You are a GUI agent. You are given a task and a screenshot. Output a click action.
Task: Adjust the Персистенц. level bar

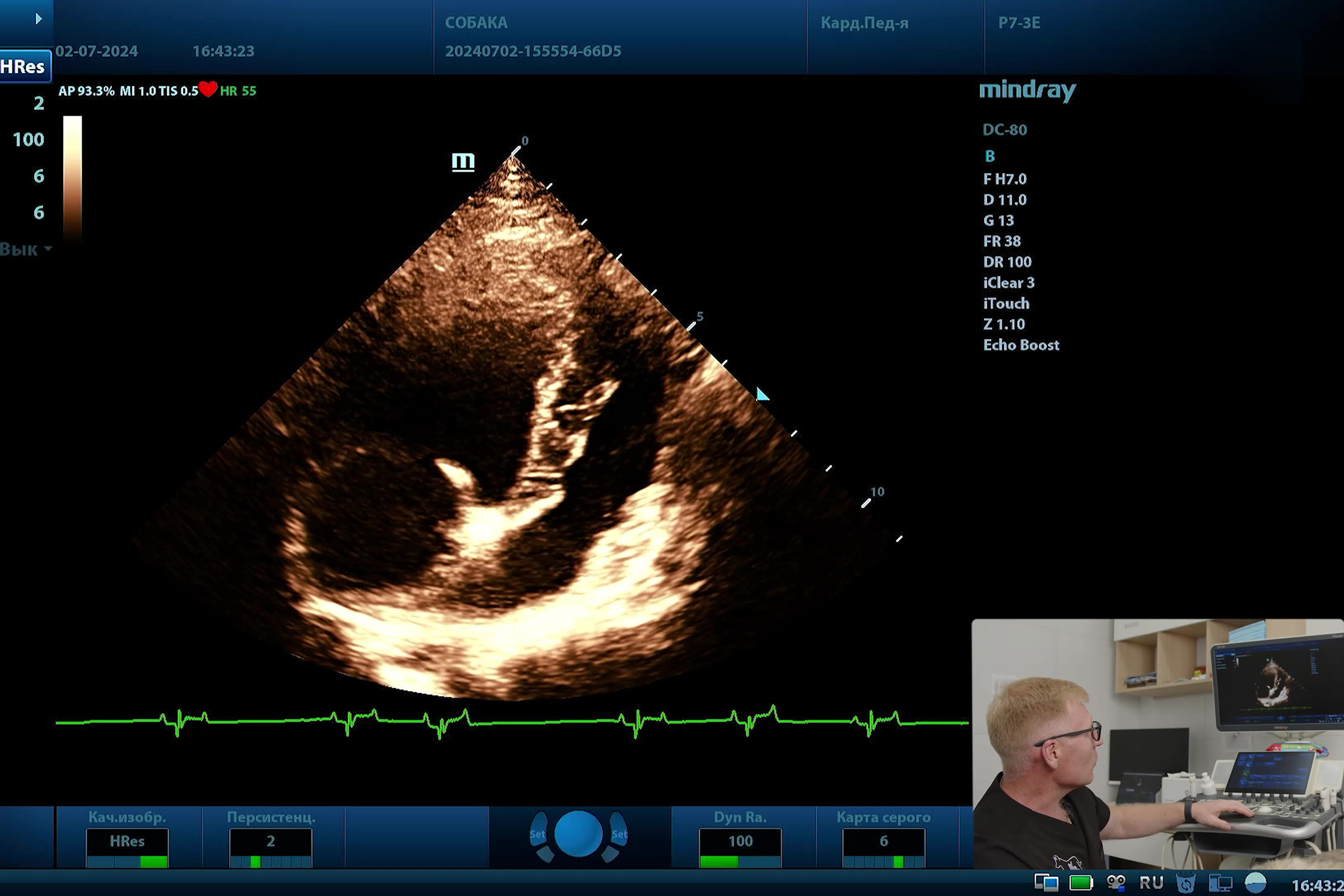click(x=270, y=861)
